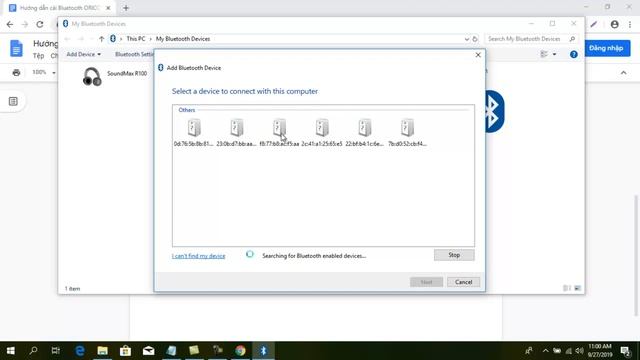Image resolution: width=640 pixels, height=360 pixels.
Task: Click 'My Bluetooth Devices' breadcrumb segment
Action: click(183, 39)
